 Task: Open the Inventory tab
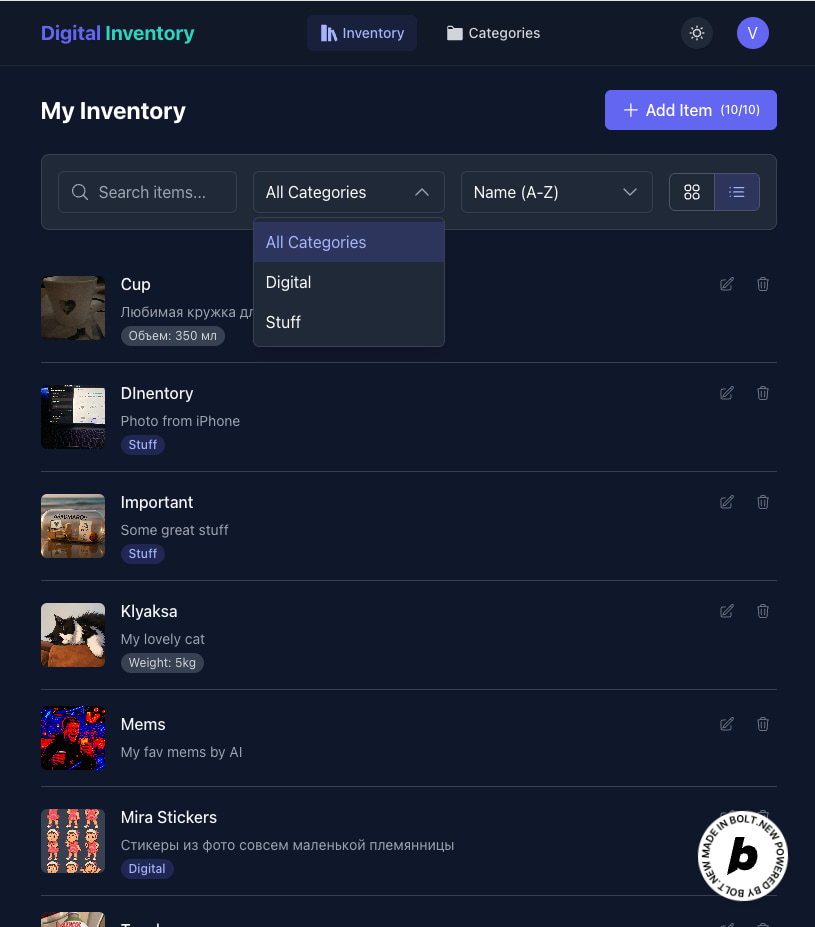(362, 33)
